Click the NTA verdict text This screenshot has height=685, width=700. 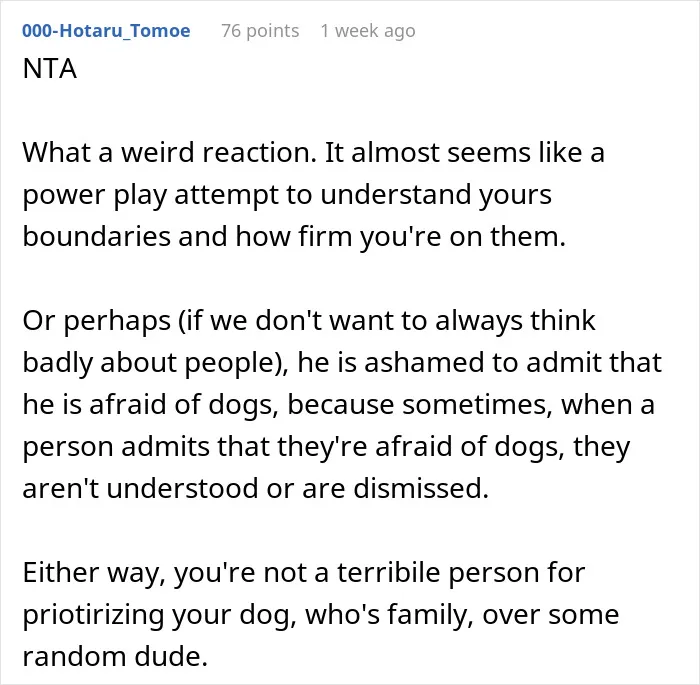[x=50, y=69]
